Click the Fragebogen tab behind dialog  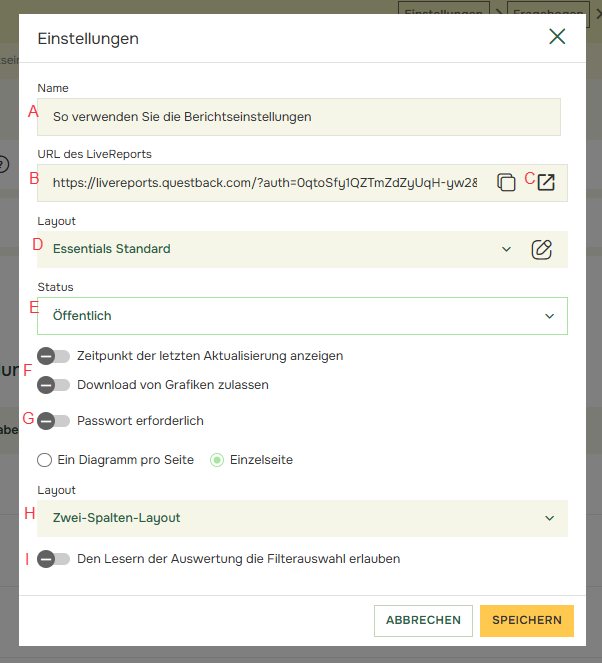549,8
